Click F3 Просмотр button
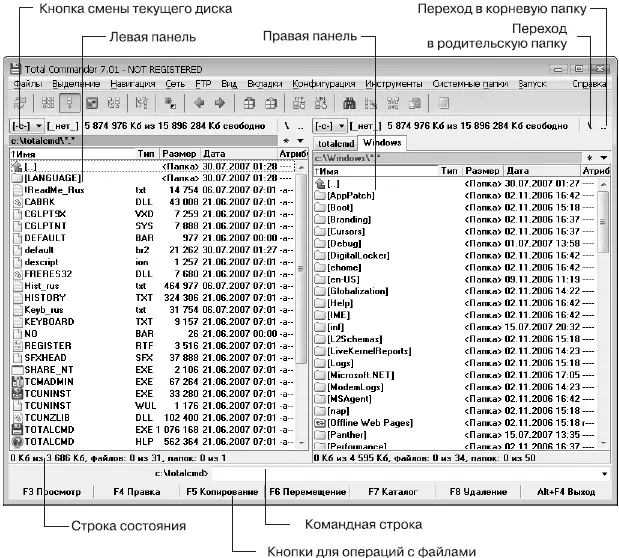 pos(52,492)
